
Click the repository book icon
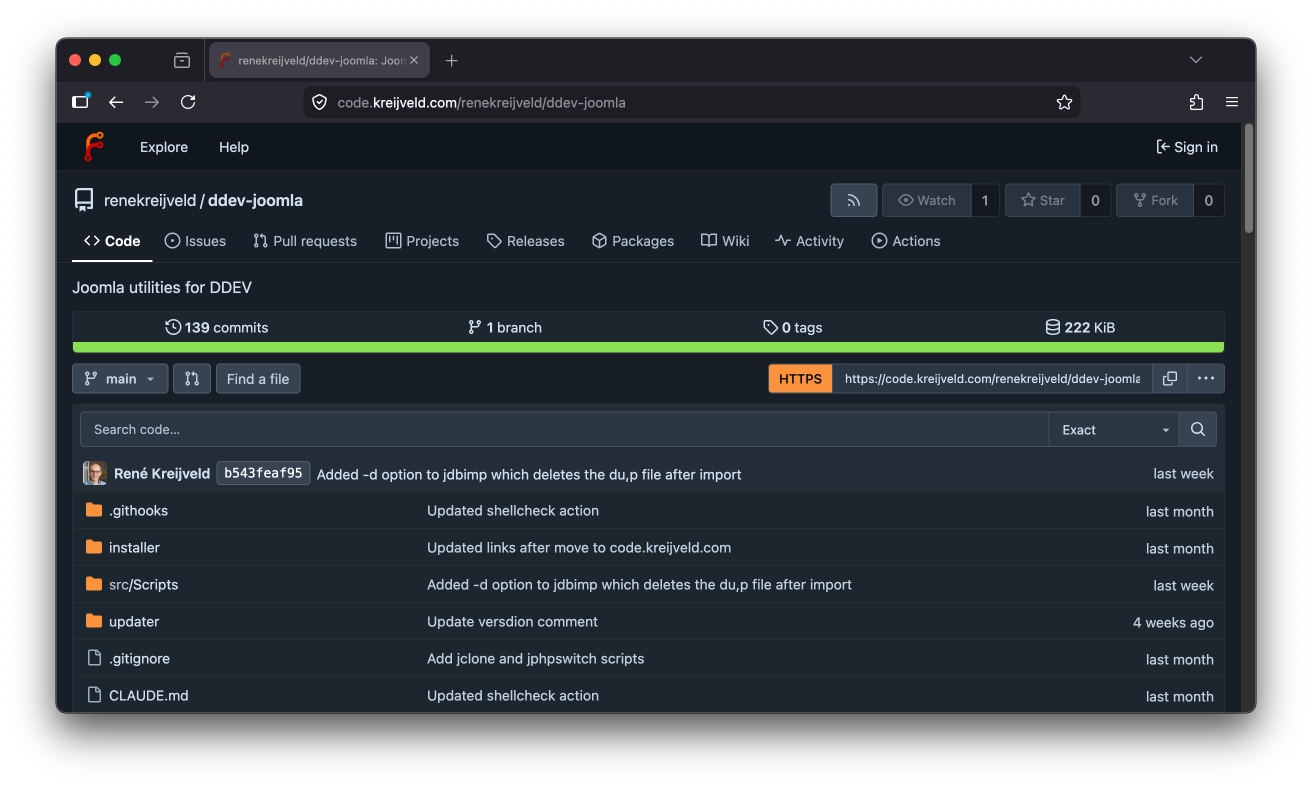pos(84,200)
